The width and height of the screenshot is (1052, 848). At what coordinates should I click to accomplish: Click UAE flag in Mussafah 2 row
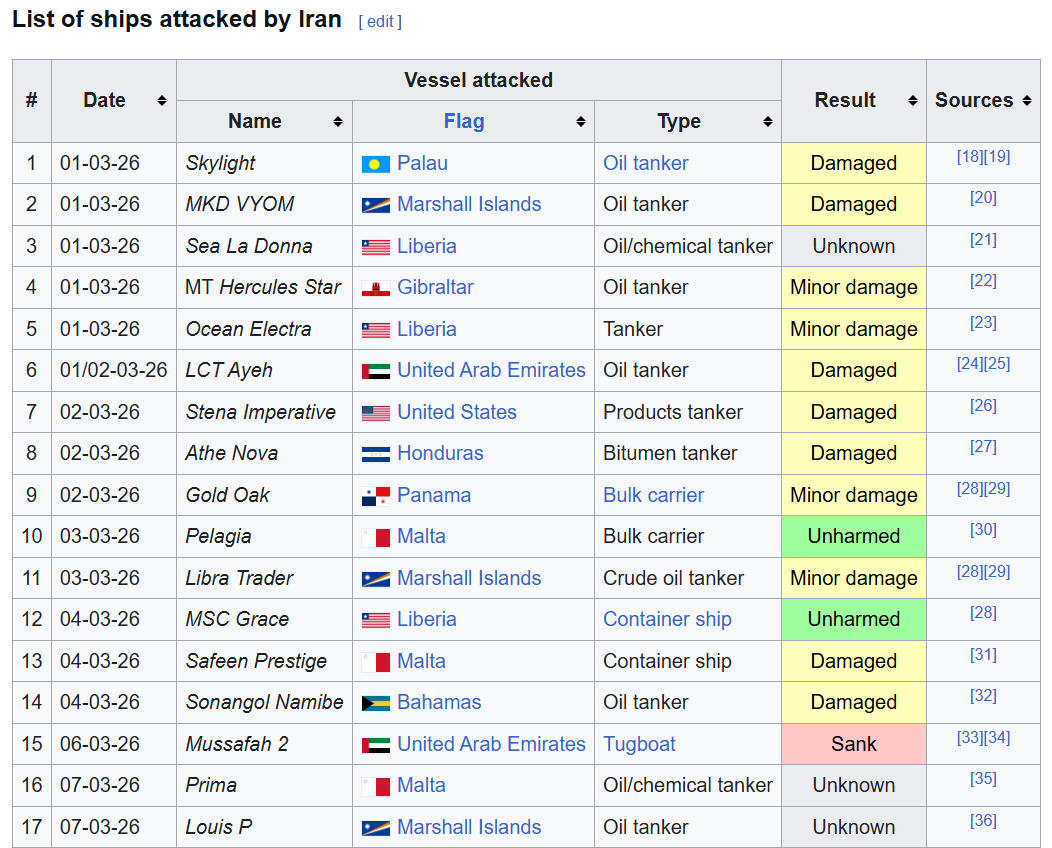376,745
